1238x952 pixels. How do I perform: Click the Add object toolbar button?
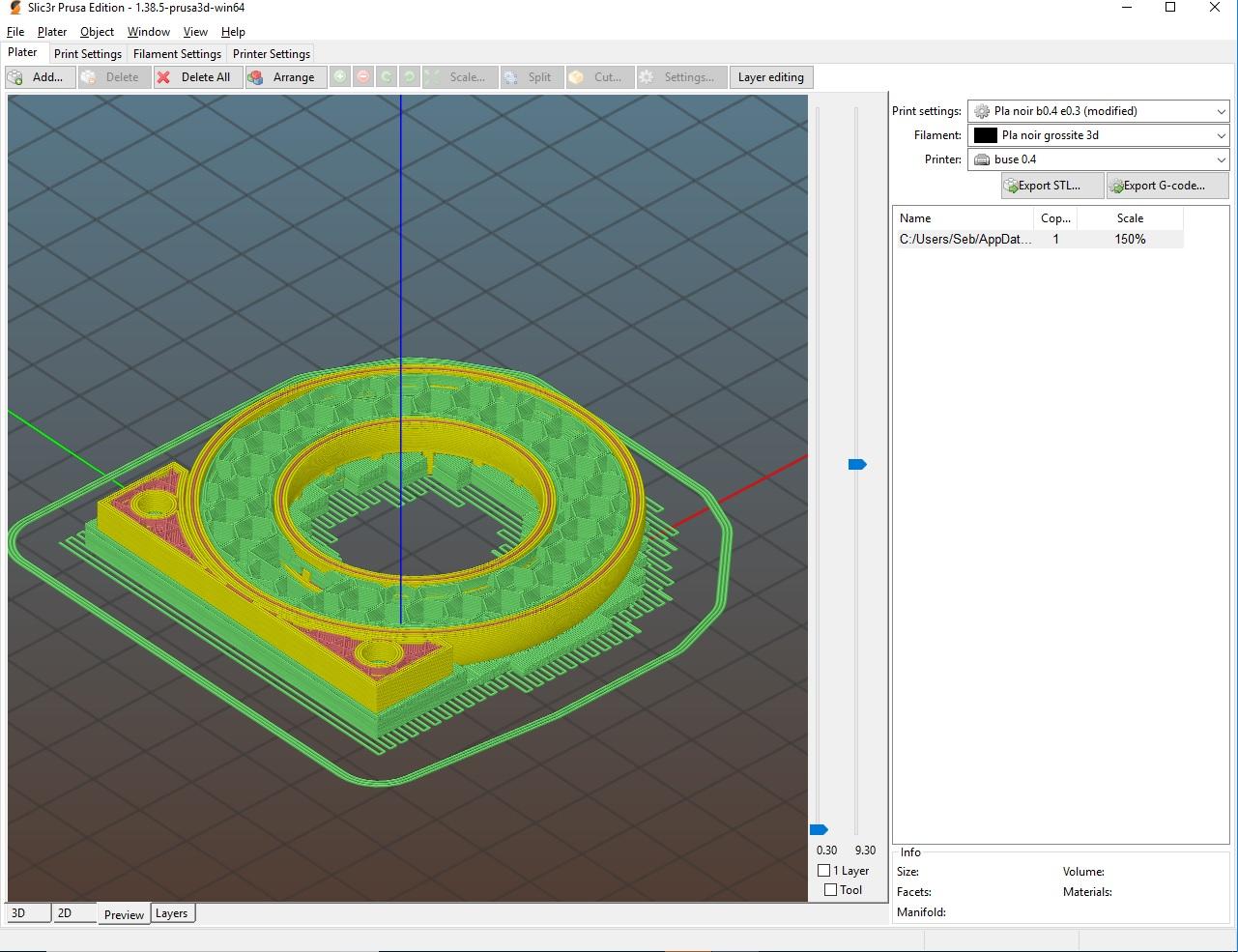tap(40, 77)
